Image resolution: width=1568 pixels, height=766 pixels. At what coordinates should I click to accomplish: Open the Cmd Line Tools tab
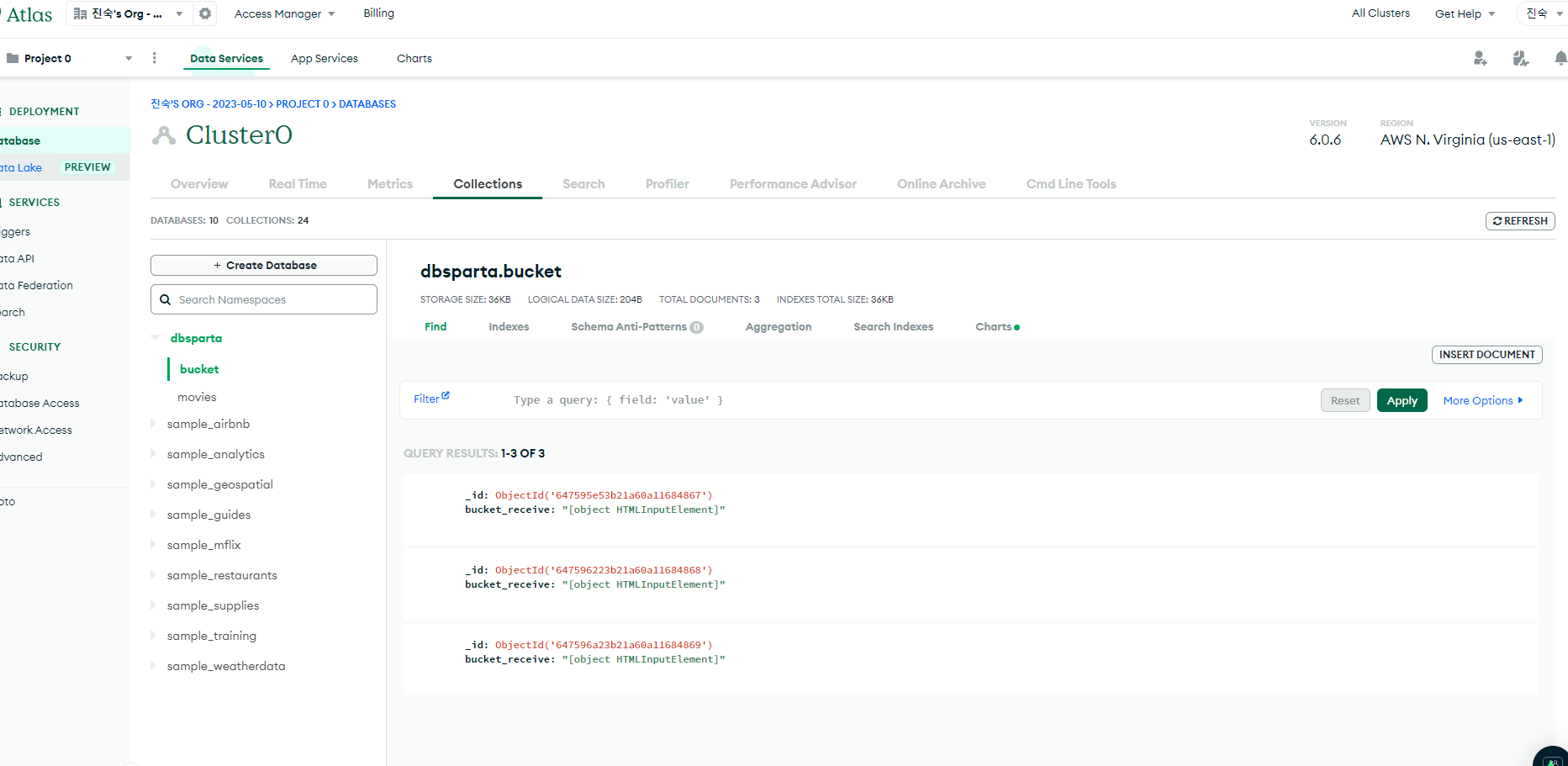point(1071,183)
